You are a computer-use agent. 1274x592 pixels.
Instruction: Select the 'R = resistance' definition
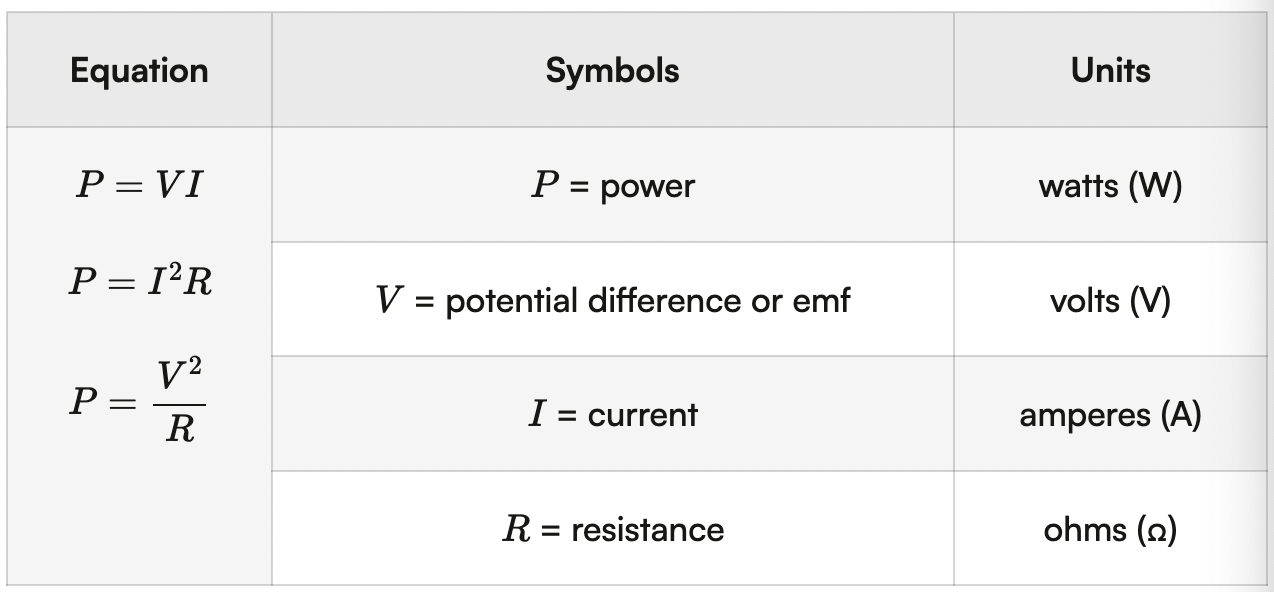612,529
